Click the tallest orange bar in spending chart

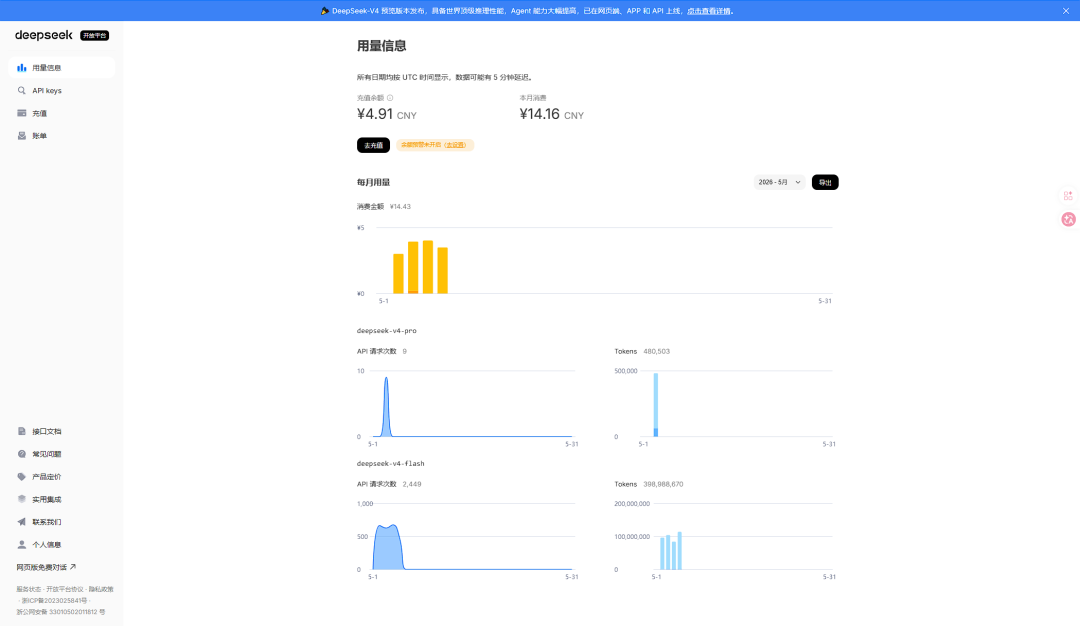(428, 267)
